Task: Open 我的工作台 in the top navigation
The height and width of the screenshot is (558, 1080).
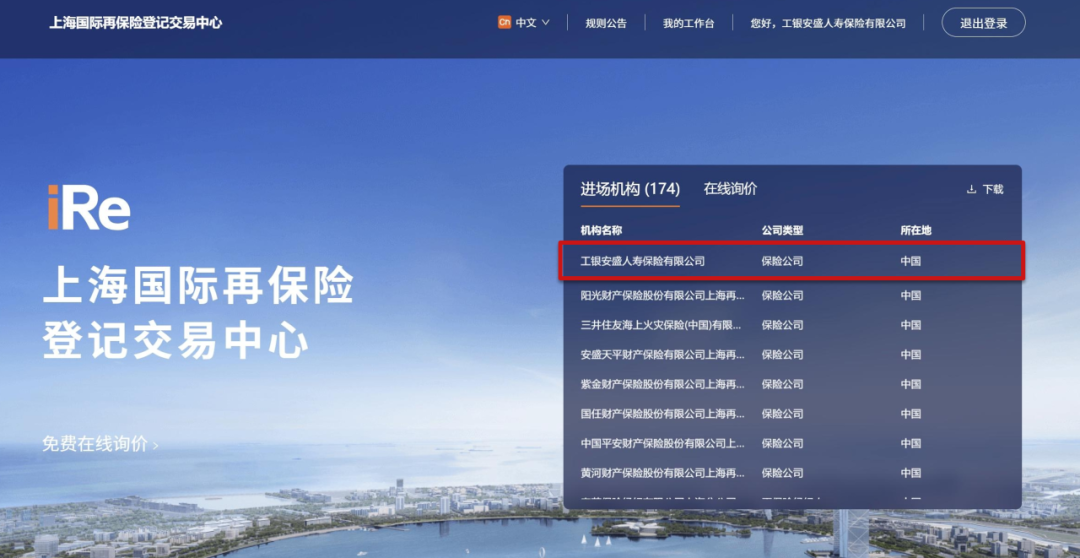Action: coord(689,23)
